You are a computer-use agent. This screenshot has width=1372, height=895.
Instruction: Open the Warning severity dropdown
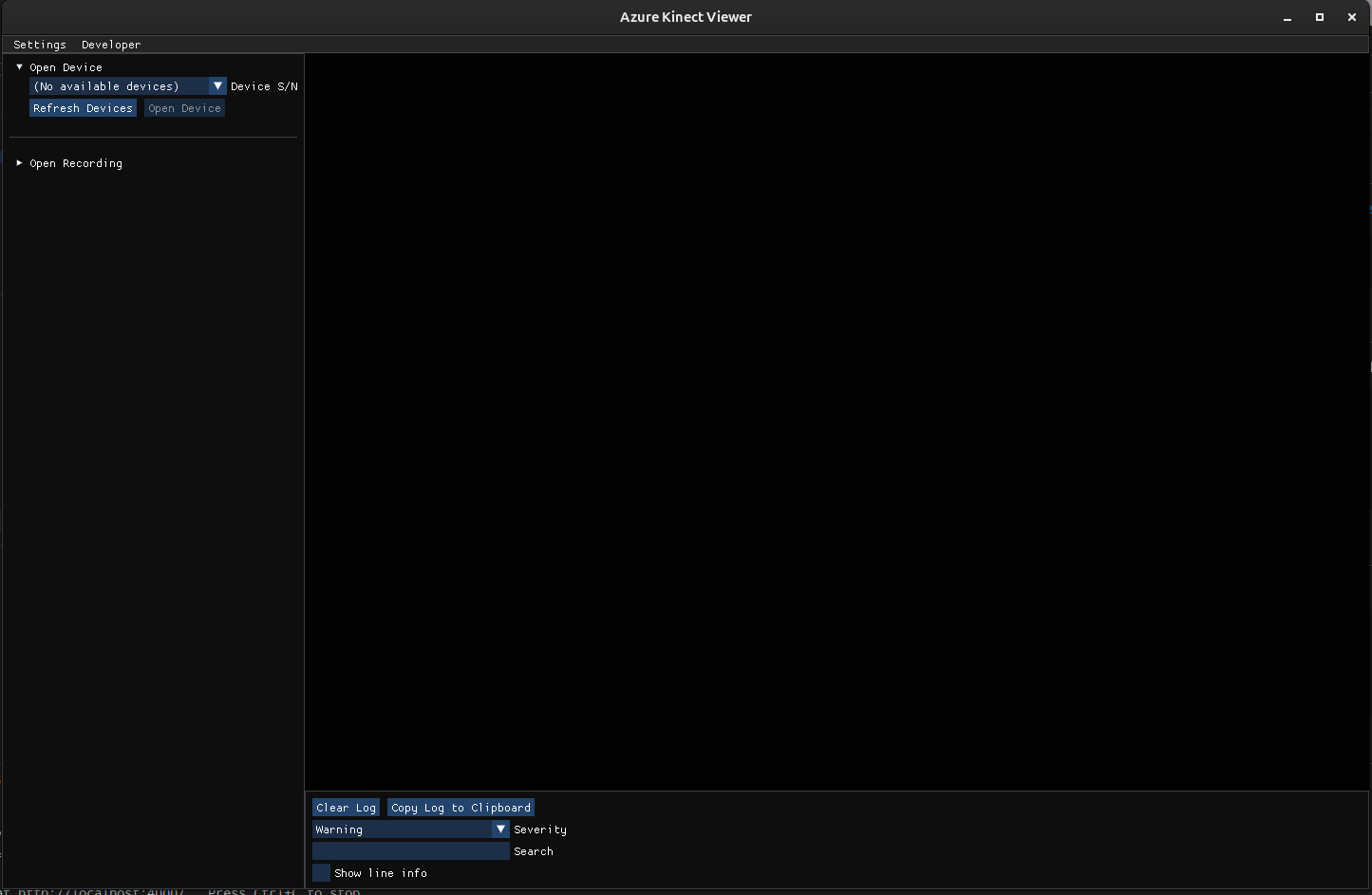pos(410,830)
